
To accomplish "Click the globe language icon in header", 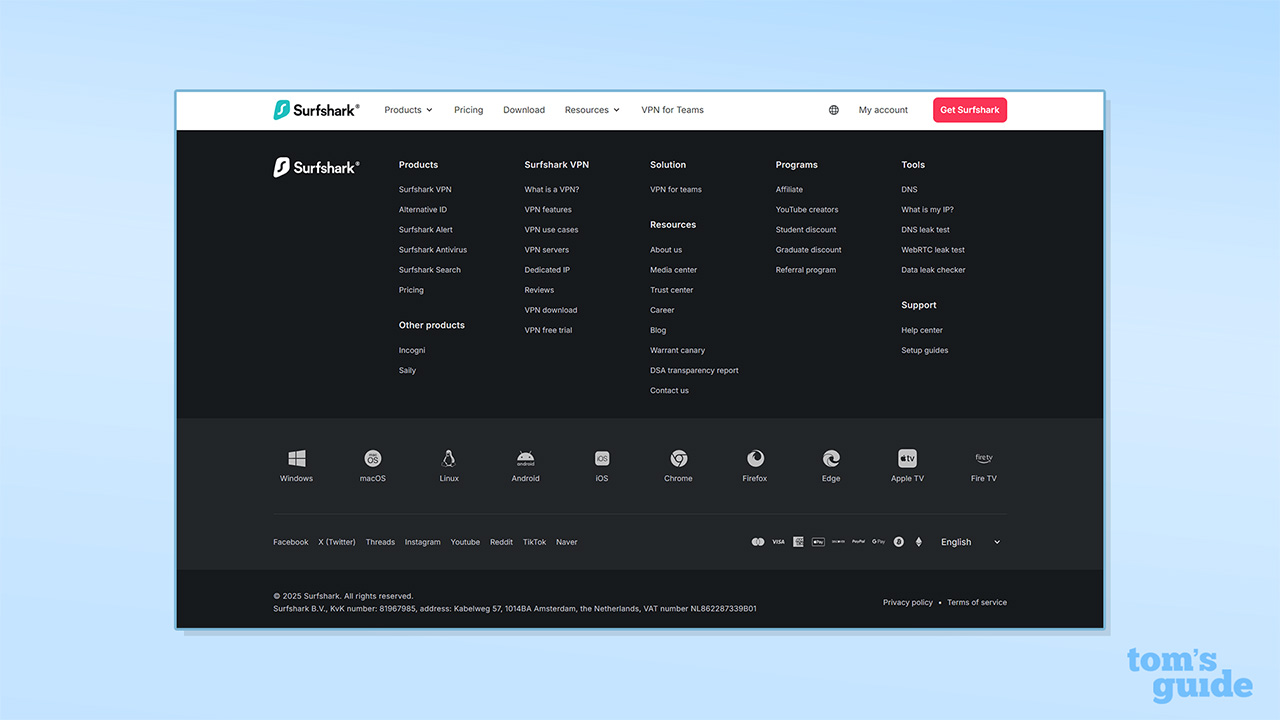I will (x=834, y=110).
